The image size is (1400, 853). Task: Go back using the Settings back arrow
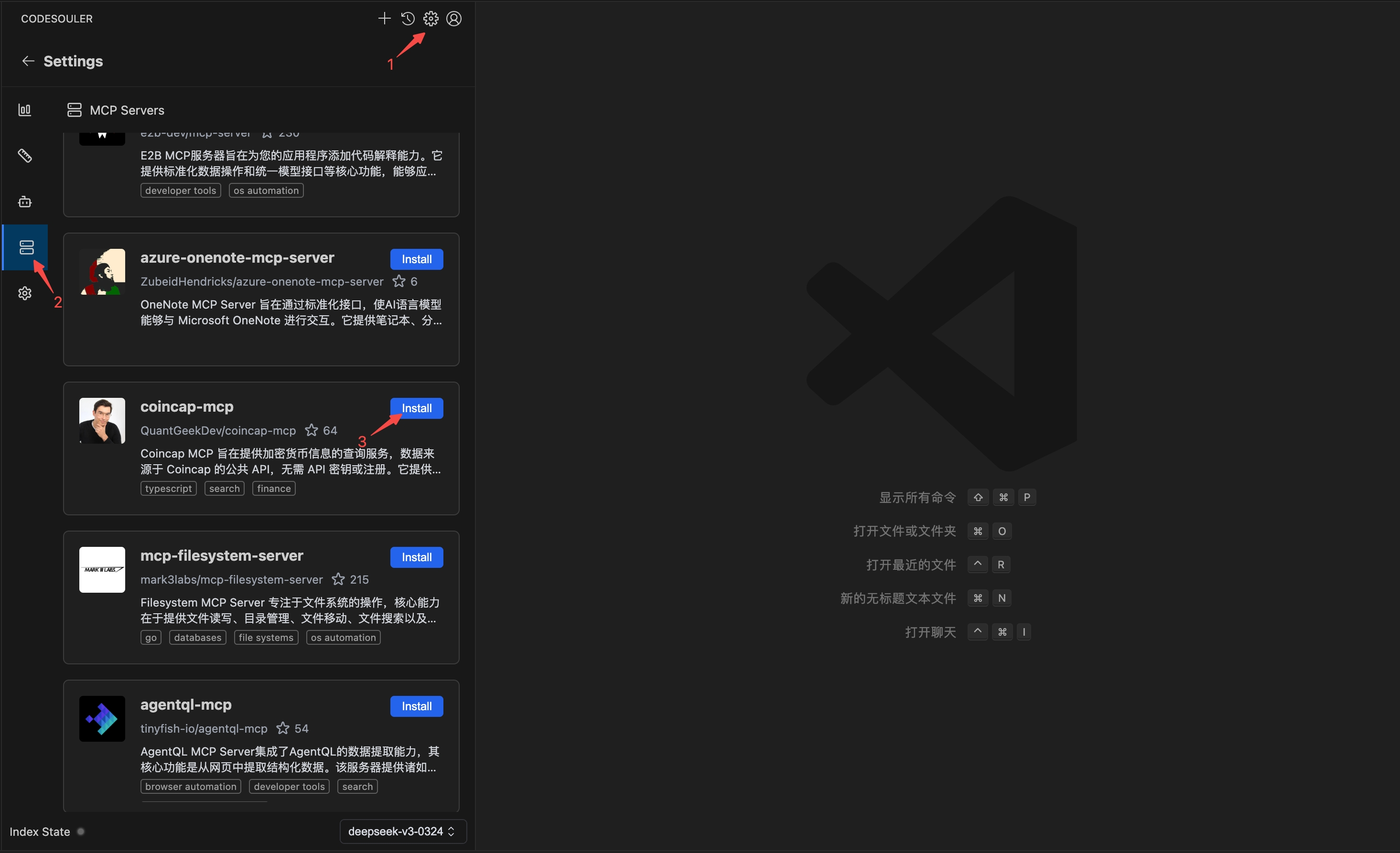point(28,61)
